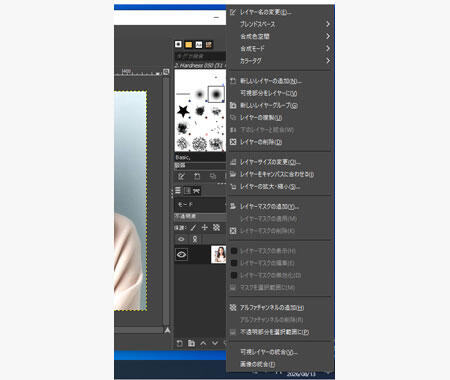Choose '可視部分をレイヤーに' menu item
The width and height of the screenshot is (450, 380).
point(280,93)
